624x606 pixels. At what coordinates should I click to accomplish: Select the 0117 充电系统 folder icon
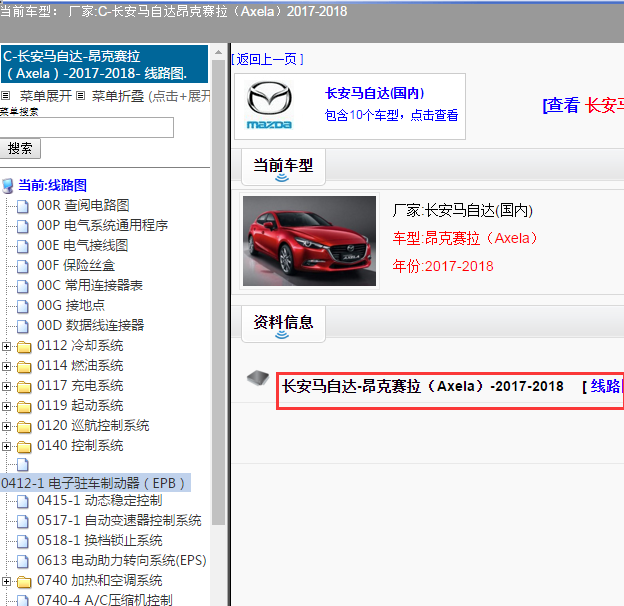pyautogui.click(x=24, y=386)
